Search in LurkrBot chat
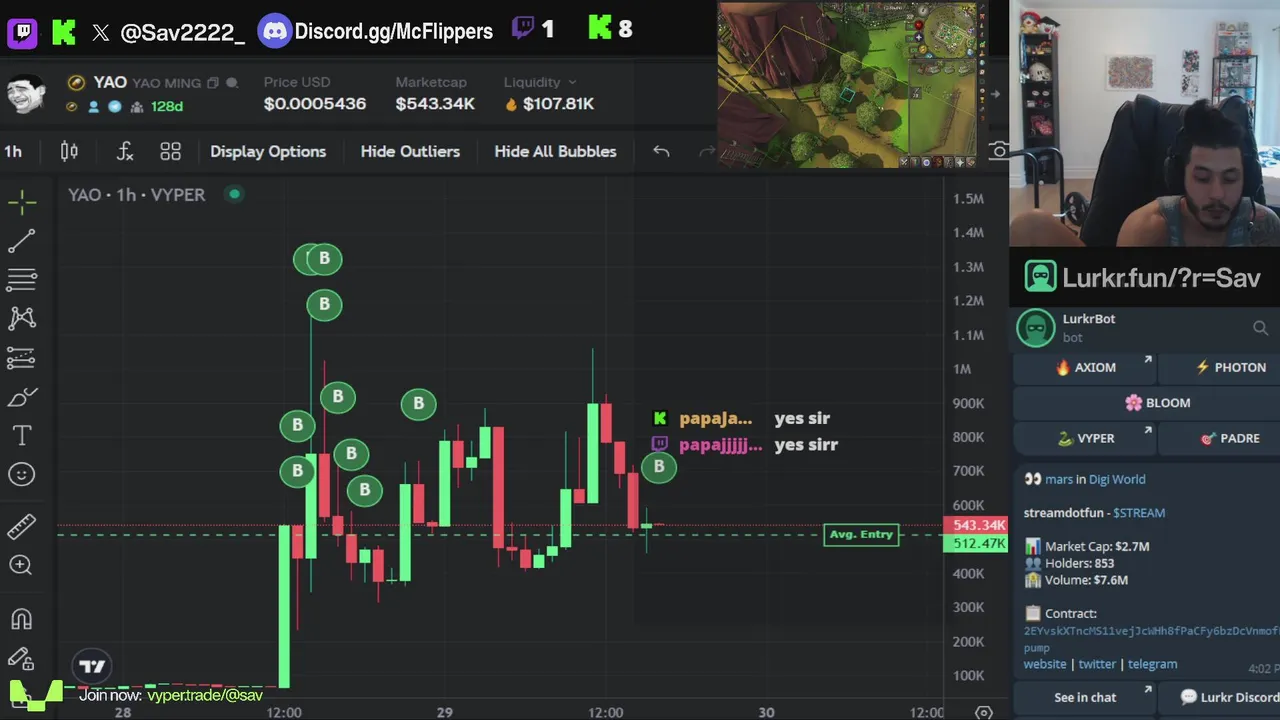This screenshot has height=720, width=1280. 1260,328
